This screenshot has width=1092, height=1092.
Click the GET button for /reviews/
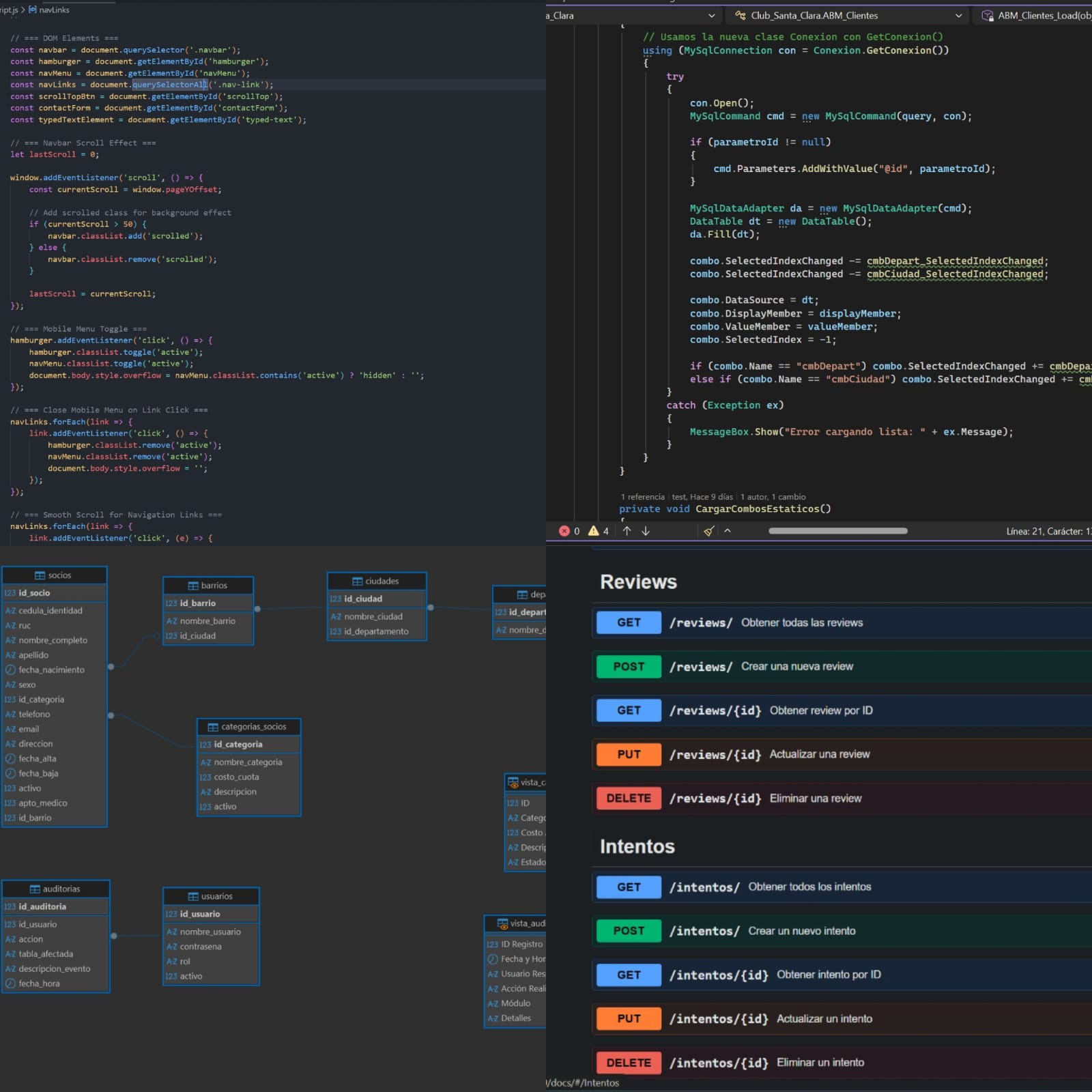click(628, 622)
